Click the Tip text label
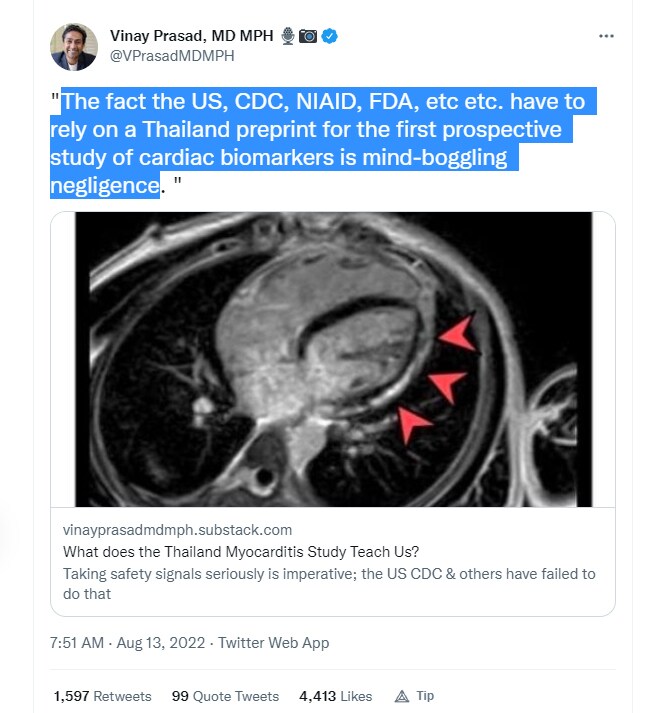The width and height of the screenshot is (649, 713). (x=425, y=696)
